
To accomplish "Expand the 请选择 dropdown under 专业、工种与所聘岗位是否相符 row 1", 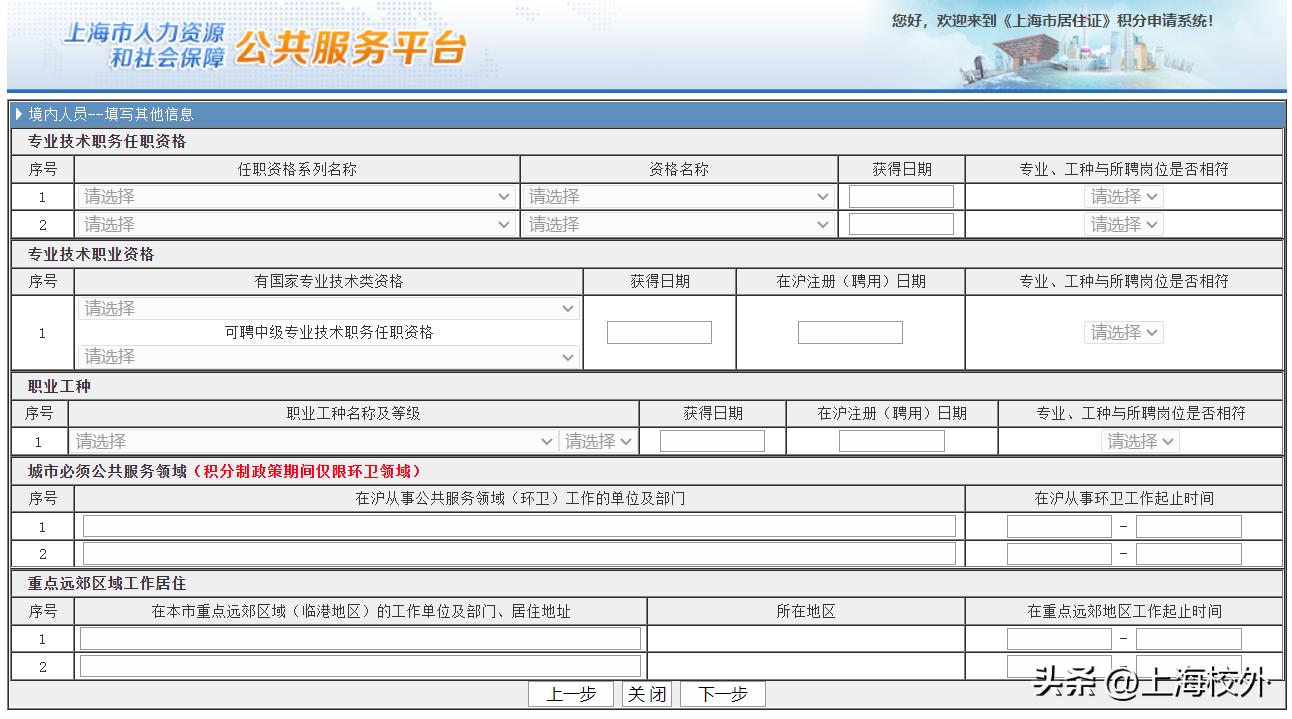I will point(1123,196).
